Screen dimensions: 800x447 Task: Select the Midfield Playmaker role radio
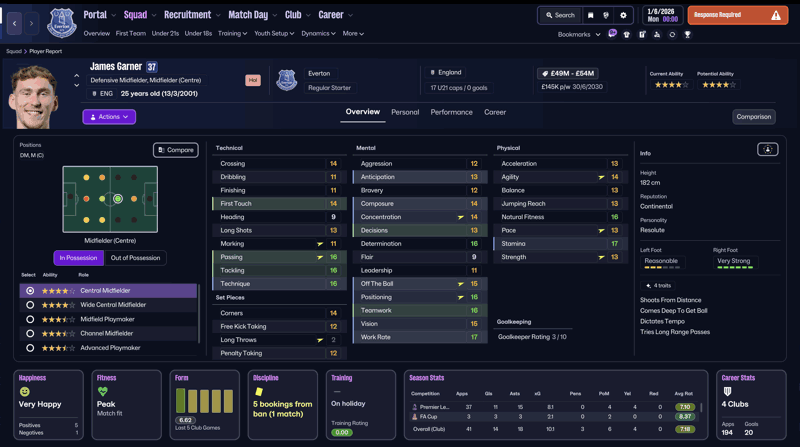pos(30,319)
